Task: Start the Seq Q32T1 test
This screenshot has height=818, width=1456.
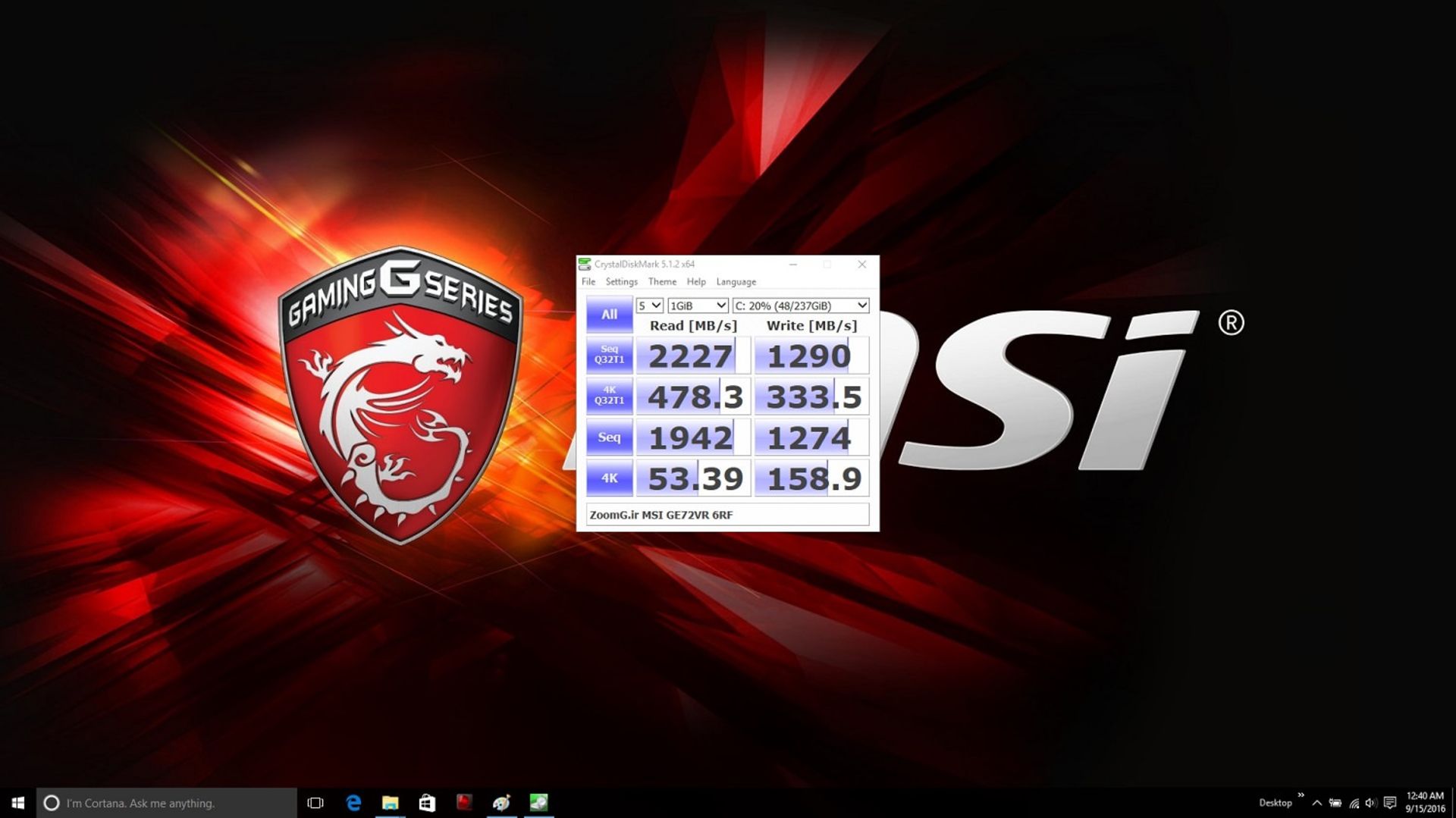Action: [609, 355]
